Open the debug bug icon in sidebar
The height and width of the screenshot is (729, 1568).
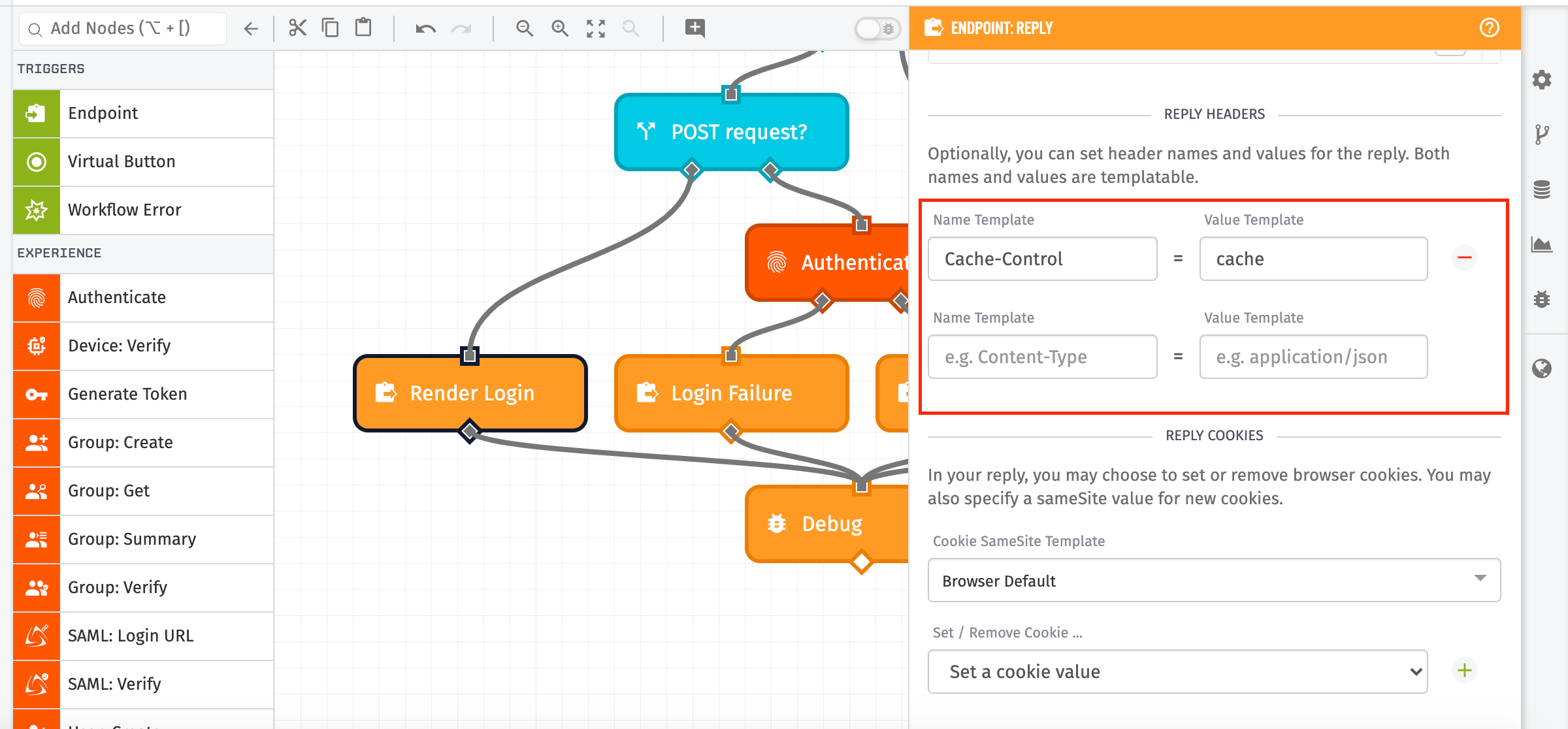pyautogui.click(x=1542, y=299)
